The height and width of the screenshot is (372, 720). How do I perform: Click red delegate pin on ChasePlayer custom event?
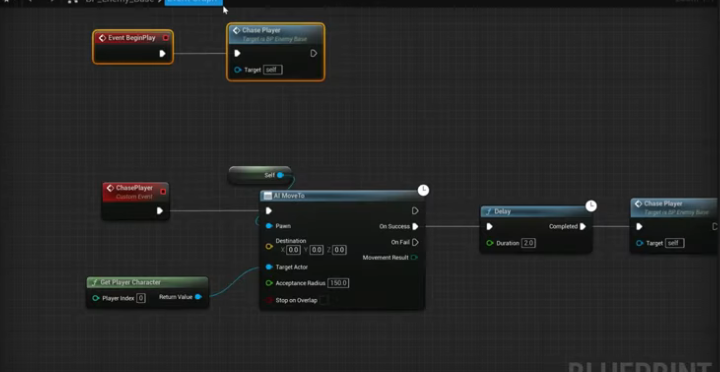tap(163, 191)
